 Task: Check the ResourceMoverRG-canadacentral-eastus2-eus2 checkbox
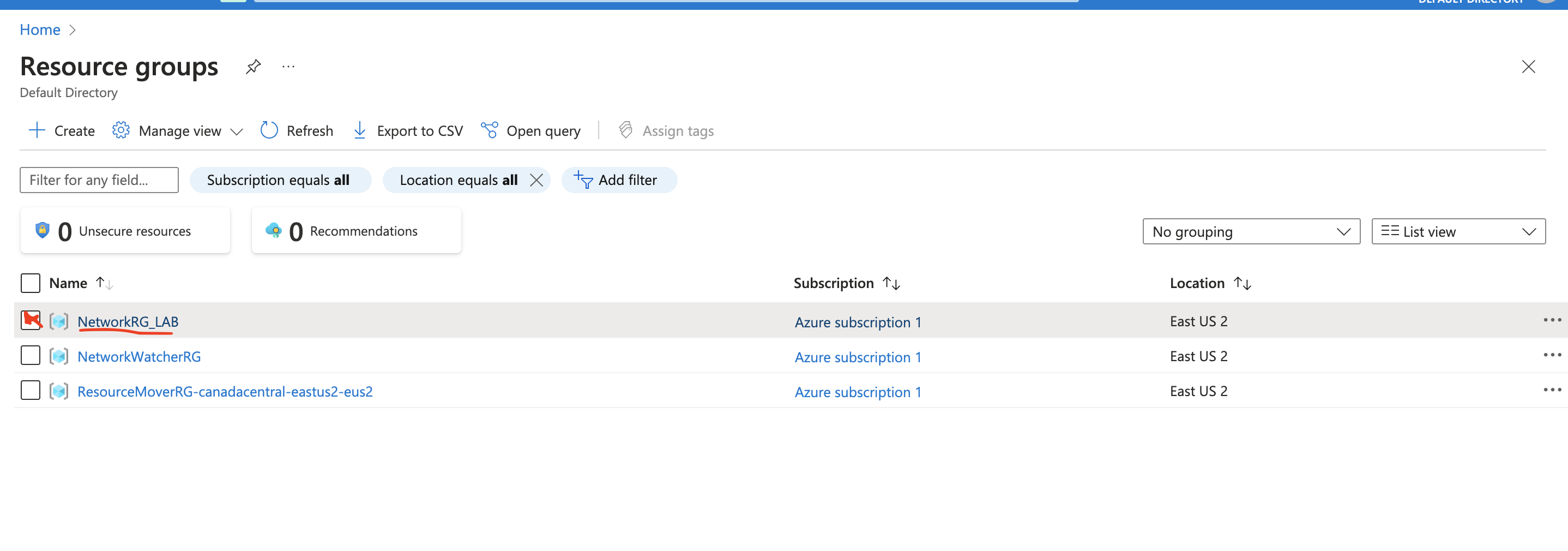pyautogui.click(x=31, y=390)
